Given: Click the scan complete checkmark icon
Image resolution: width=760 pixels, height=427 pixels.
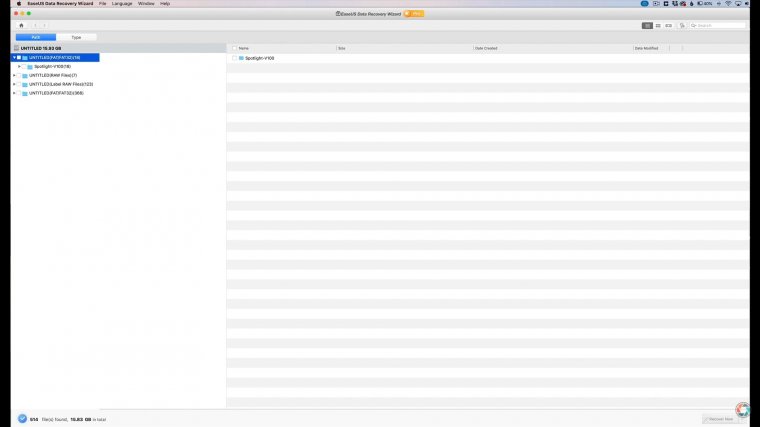Looking at the screenshot, I should pyautogui.click(x=22, y=419).
